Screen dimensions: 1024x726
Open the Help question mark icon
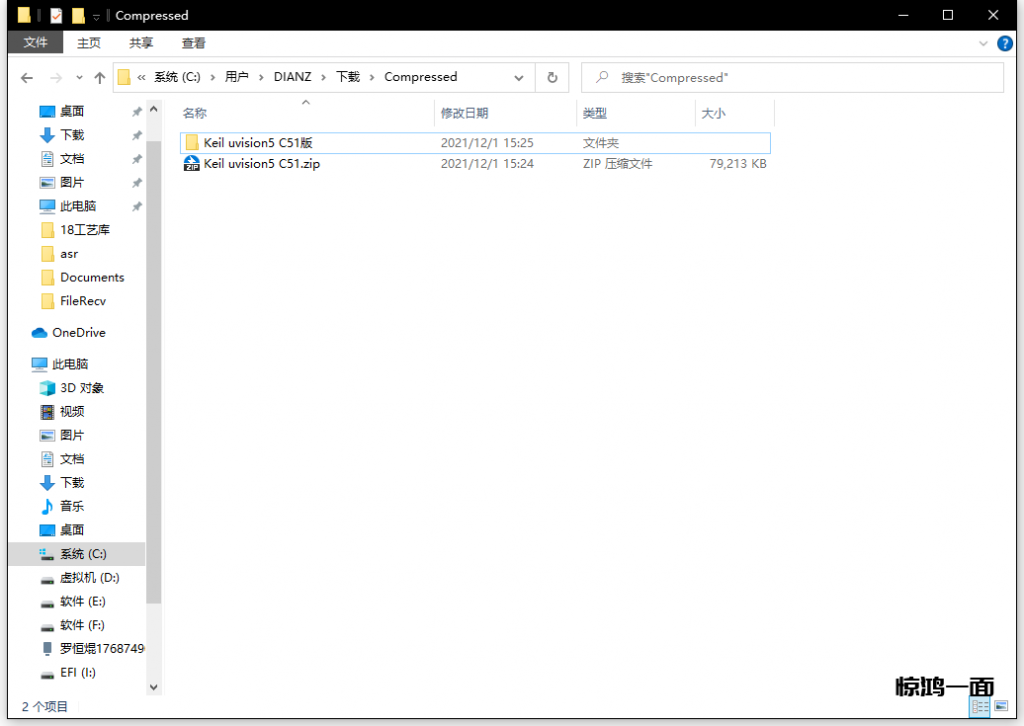(x=1004, y=43)
